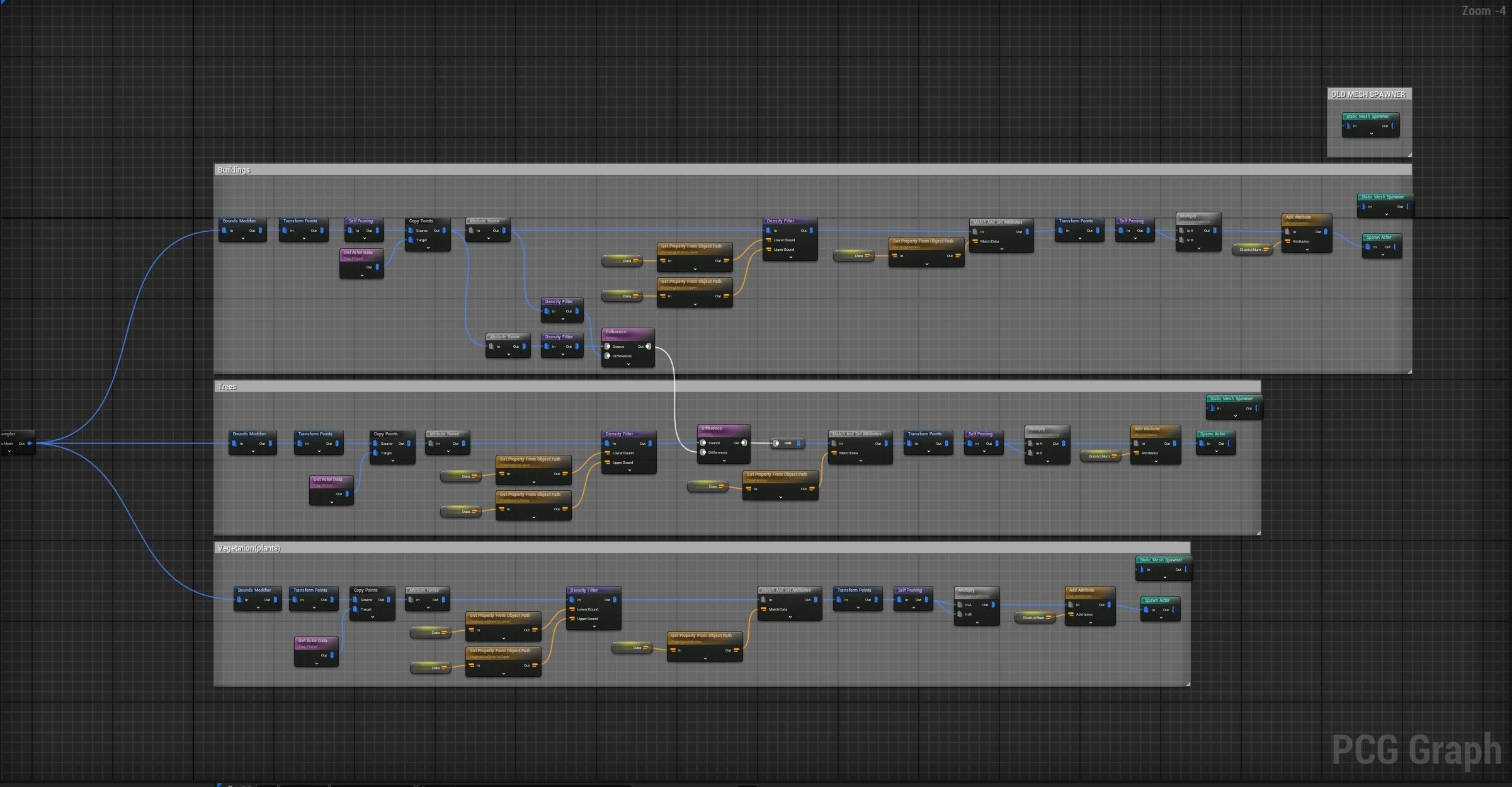Click Lower Bound pin of Vegetation Density Filter
1512x787 pixels.
click(x=572, y=609)
